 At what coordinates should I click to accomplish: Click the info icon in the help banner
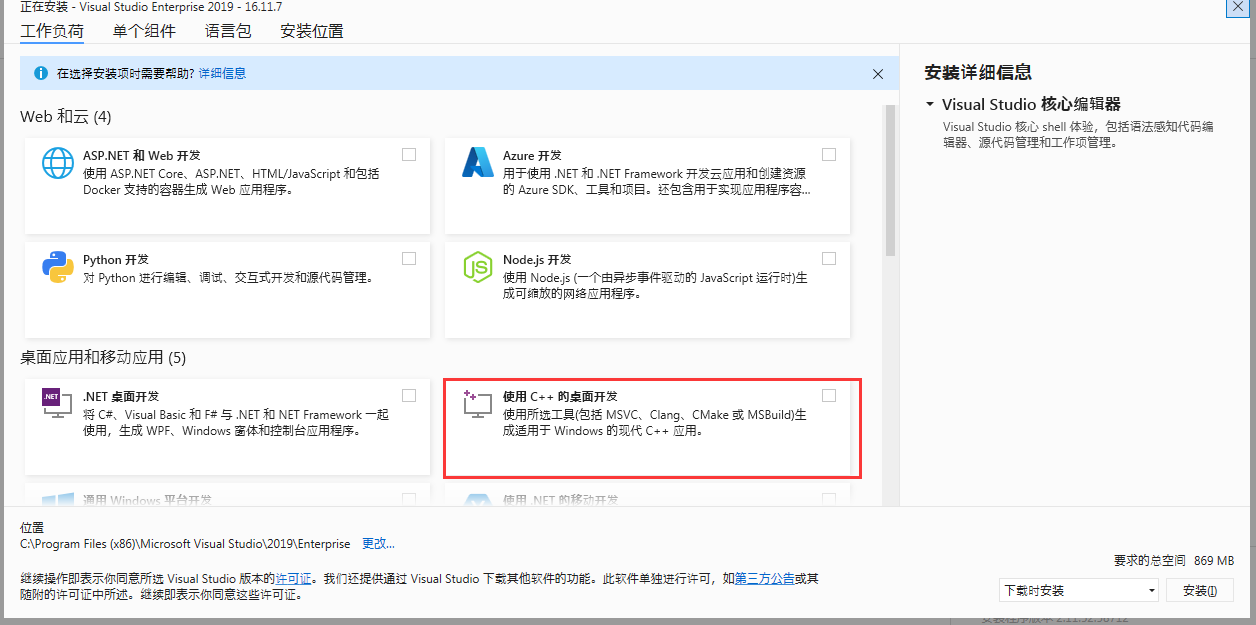[x=39, y=73]
